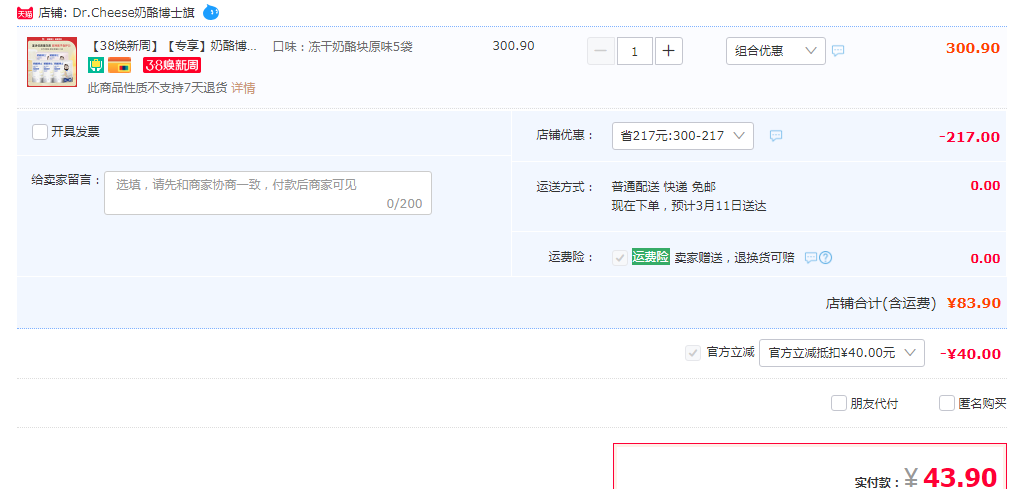Click the red 38焕新周 promotion tag
Viewport: 1023px width, 489px height.
click(172, 65)
